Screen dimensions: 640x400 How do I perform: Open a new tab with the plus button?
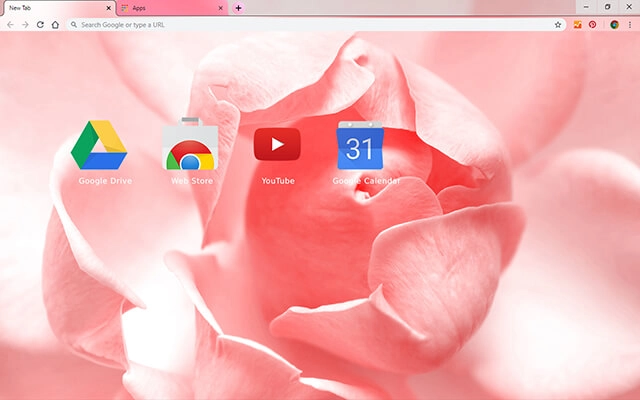(238, 8)
